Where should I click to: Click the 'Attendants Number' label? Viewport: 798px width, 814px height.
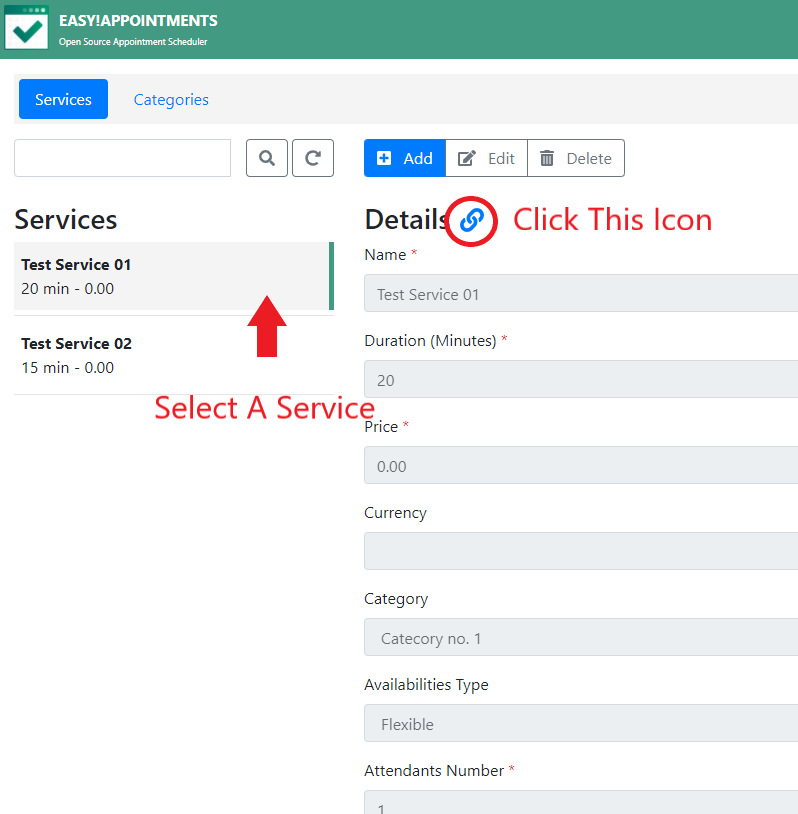tap(434, 771)
